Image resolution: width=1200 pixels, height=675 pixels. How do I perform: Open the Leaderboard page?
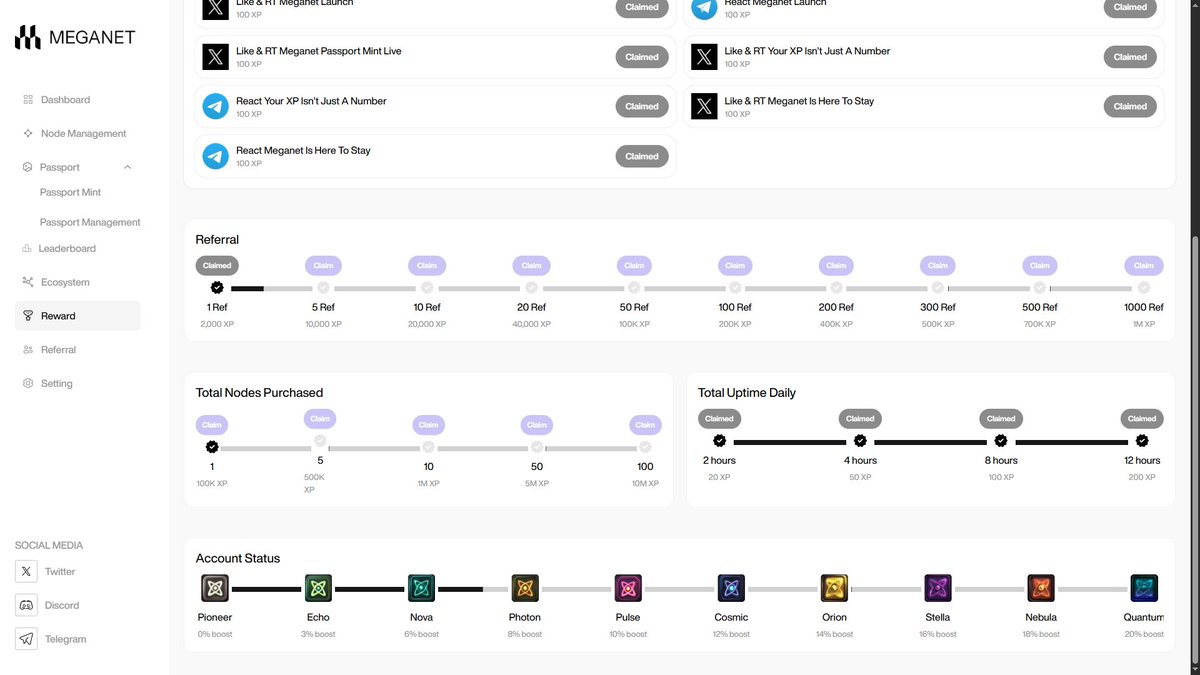click(67, 248)
